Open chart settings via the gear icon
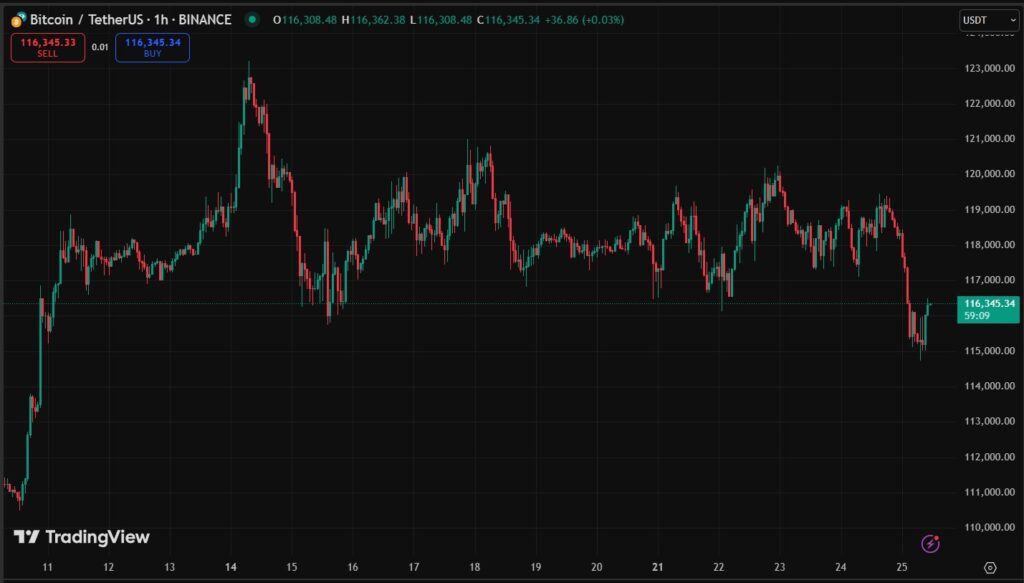The image size is (1024, 583). click(x=990, y=568)
